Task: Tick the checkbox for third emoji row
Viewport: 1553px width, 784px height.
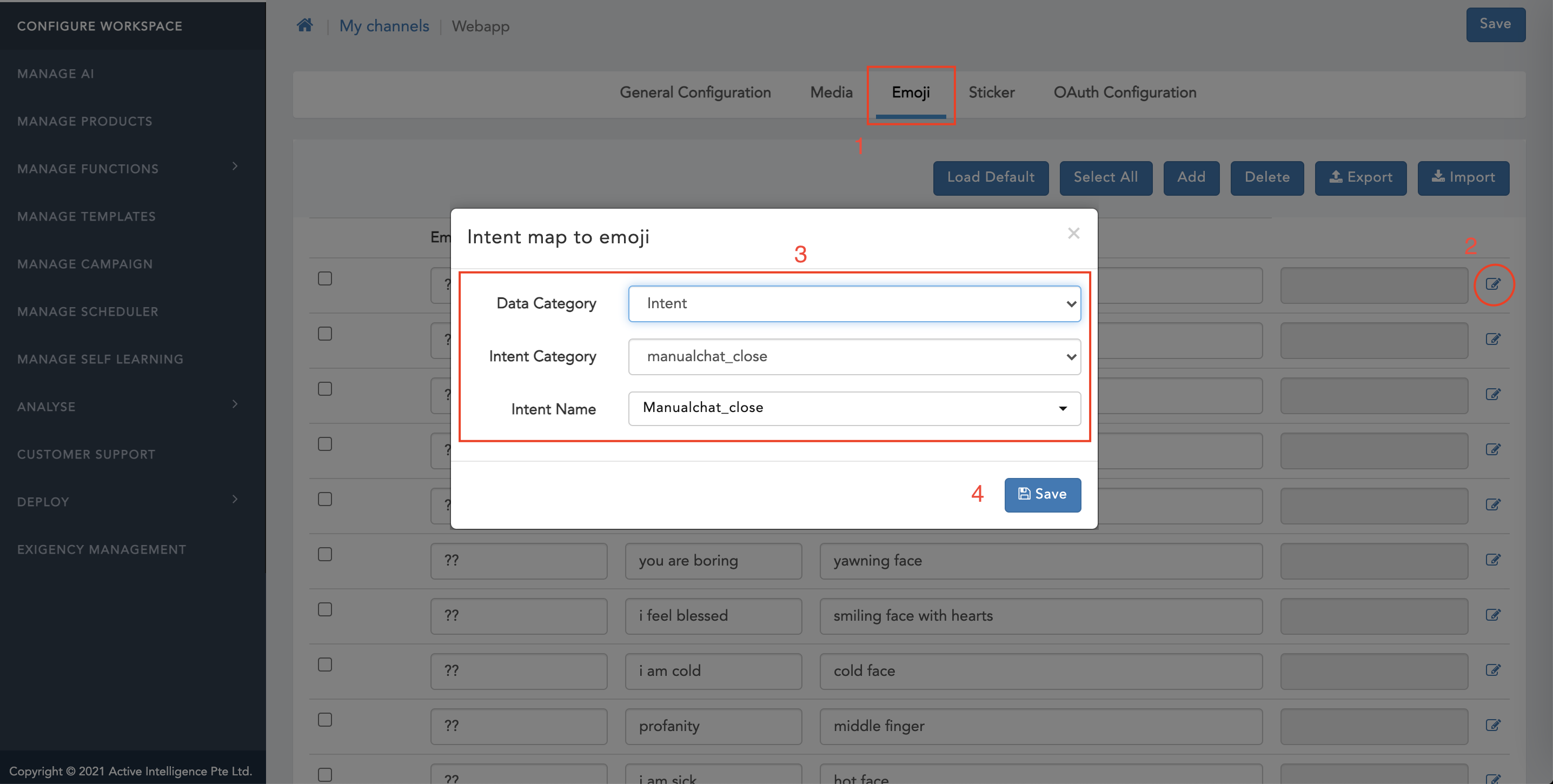Action: pos(325,389)
